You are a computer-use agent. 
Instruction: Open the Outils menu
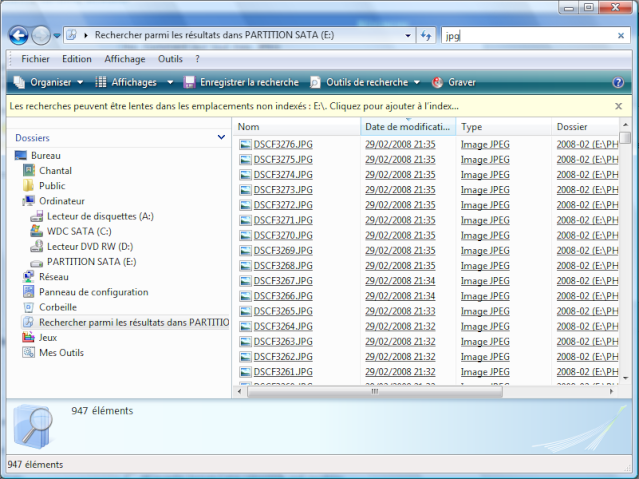coord(170,59)
